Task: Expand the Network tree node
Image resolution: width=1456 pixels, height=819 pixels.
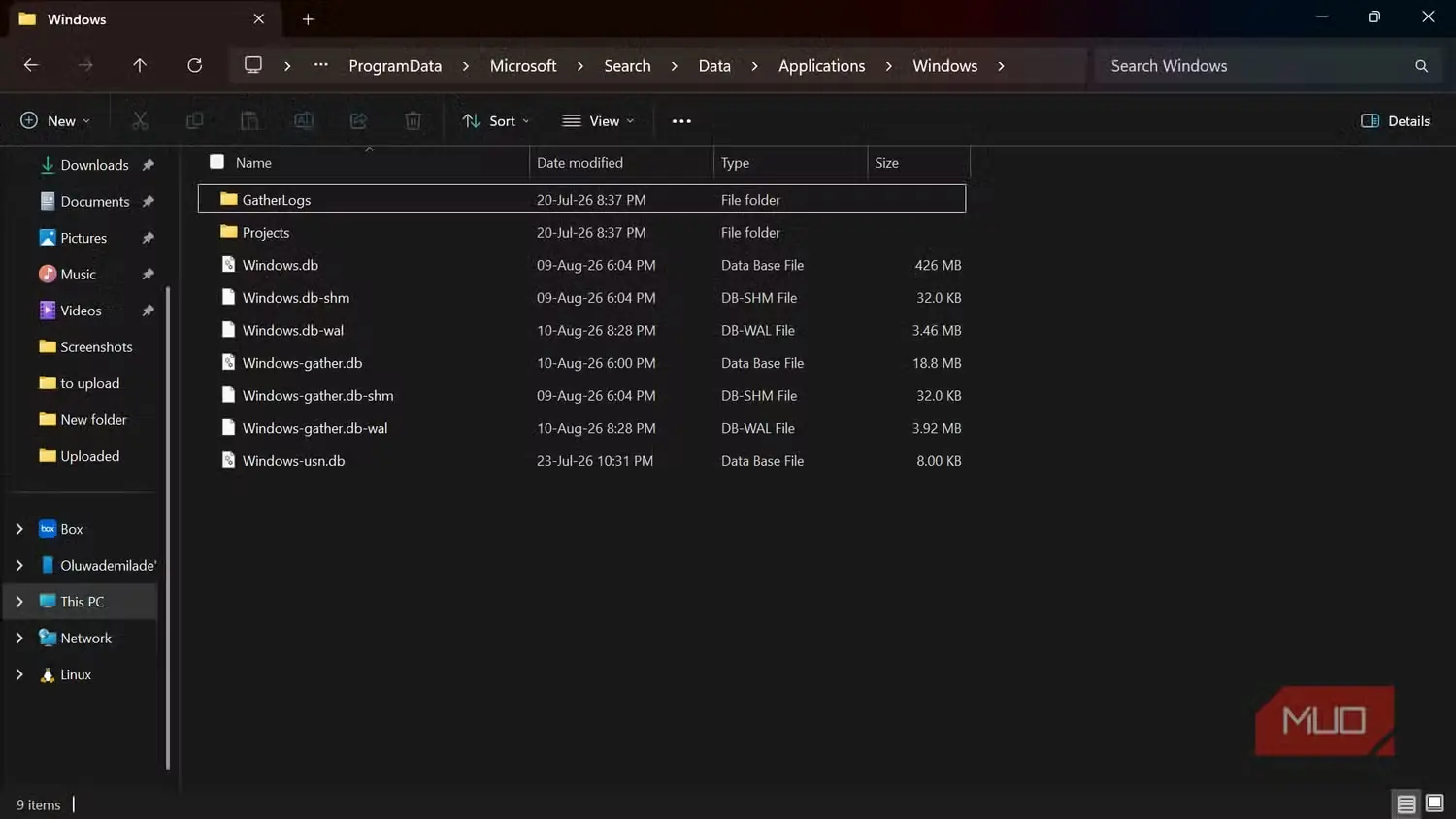Action: (x=19, y=638)
